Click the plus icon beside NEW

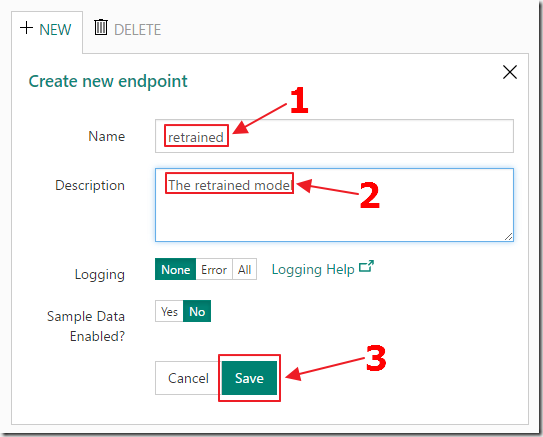coord(26,28)
